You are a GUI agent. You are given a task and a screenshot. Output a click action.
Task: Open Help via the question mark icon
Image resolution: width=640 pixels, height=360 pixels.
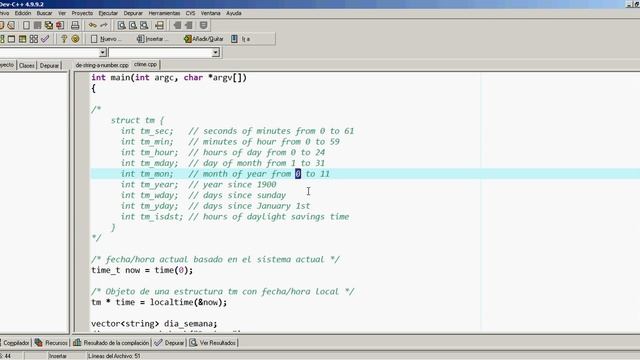point(64,39)
